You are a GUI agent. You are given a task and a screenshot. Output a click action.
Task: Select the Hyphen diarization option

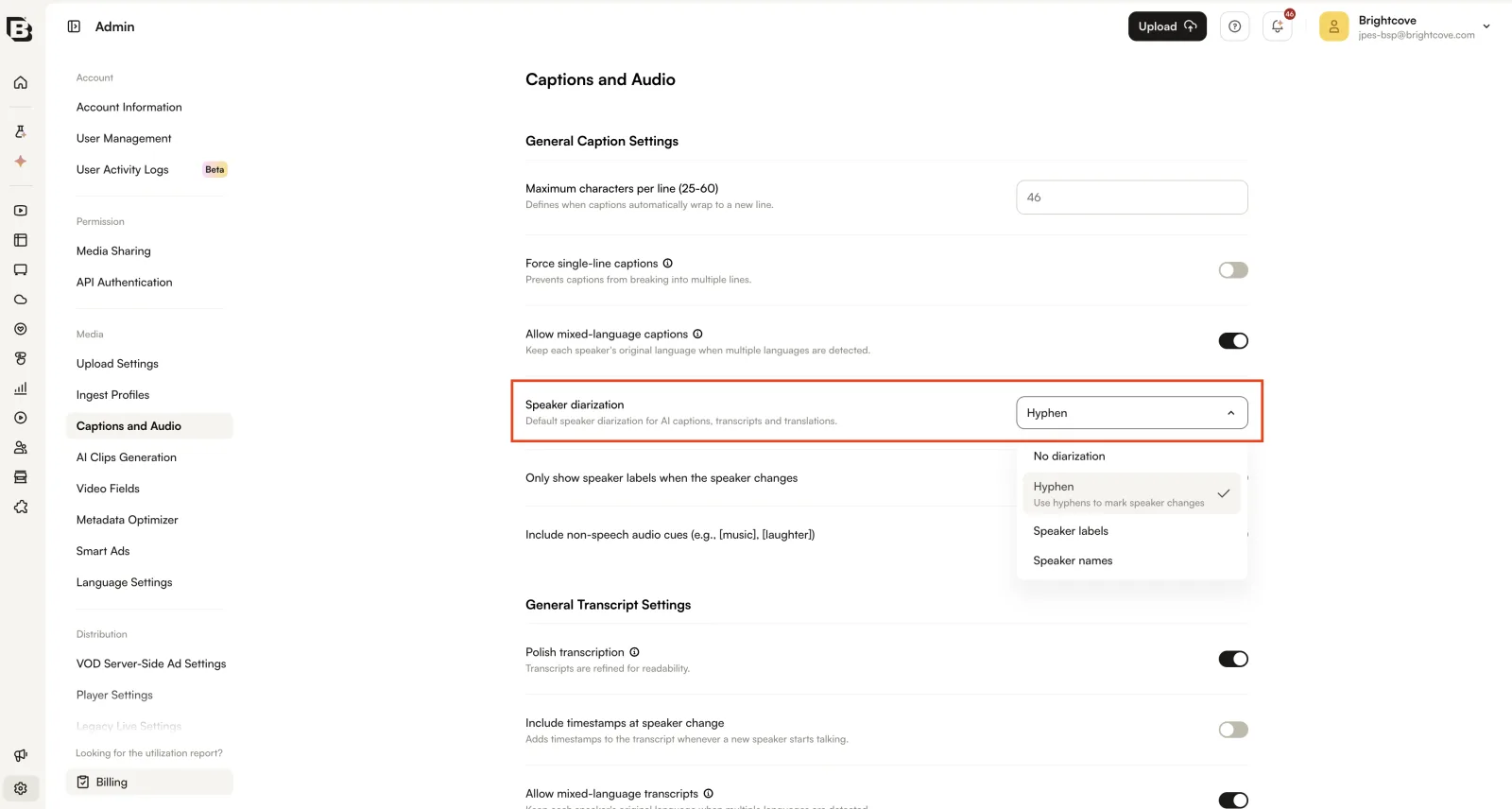(1131, 493)
